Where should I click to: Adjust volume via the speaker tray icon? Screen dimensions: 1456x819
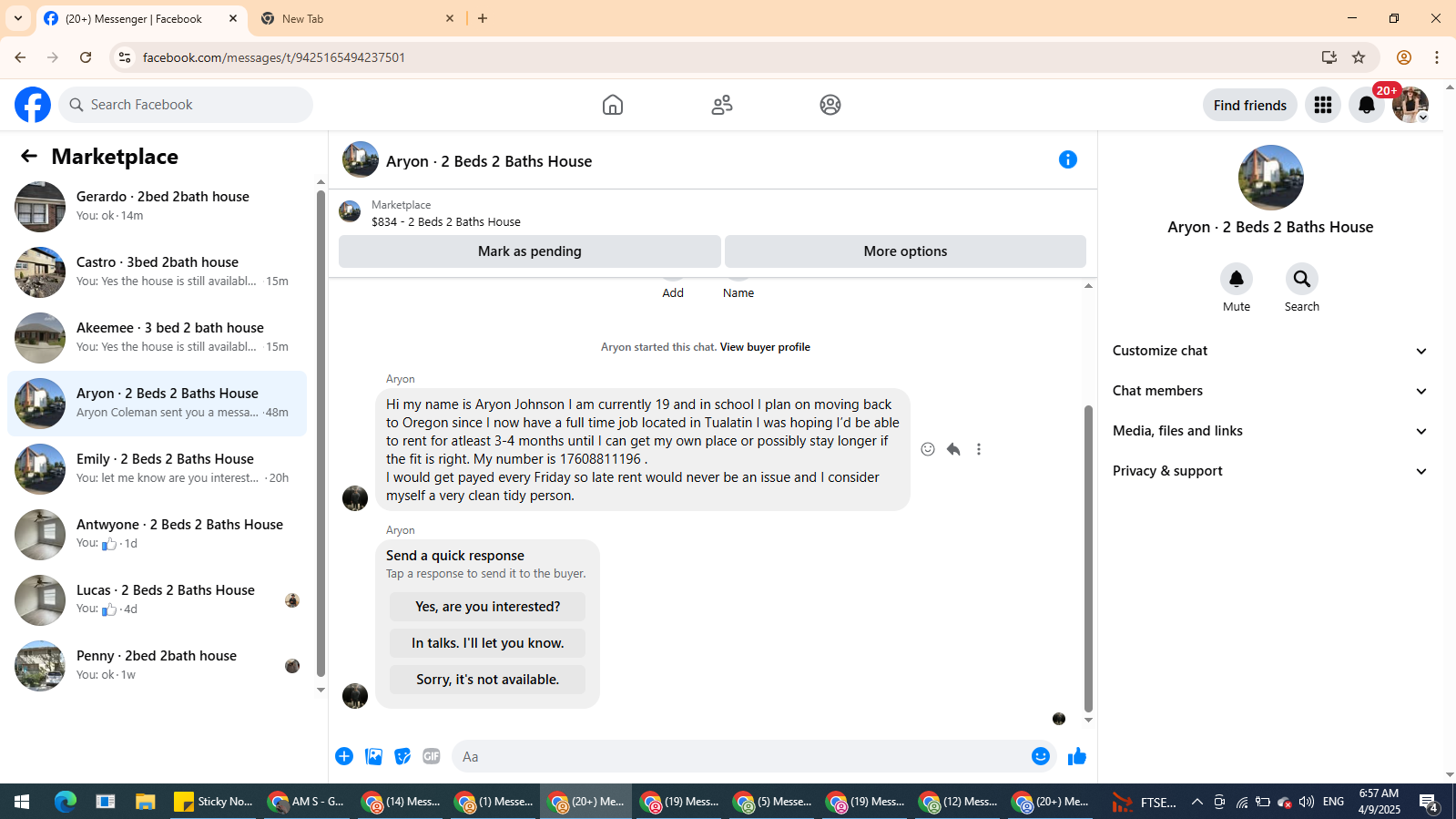pos(1307,802)
